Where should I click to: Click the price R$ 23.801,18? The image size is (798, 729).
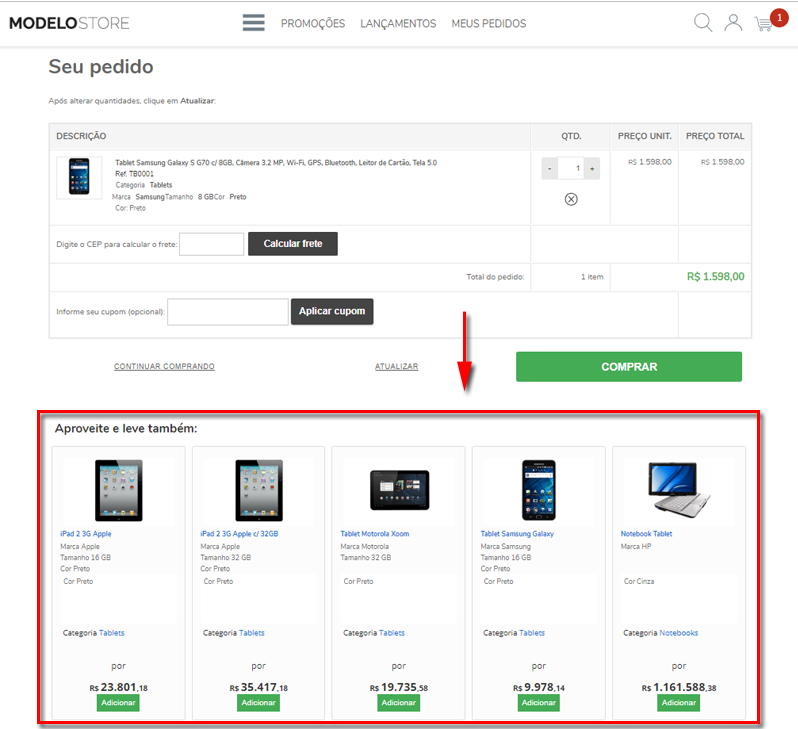118,687
